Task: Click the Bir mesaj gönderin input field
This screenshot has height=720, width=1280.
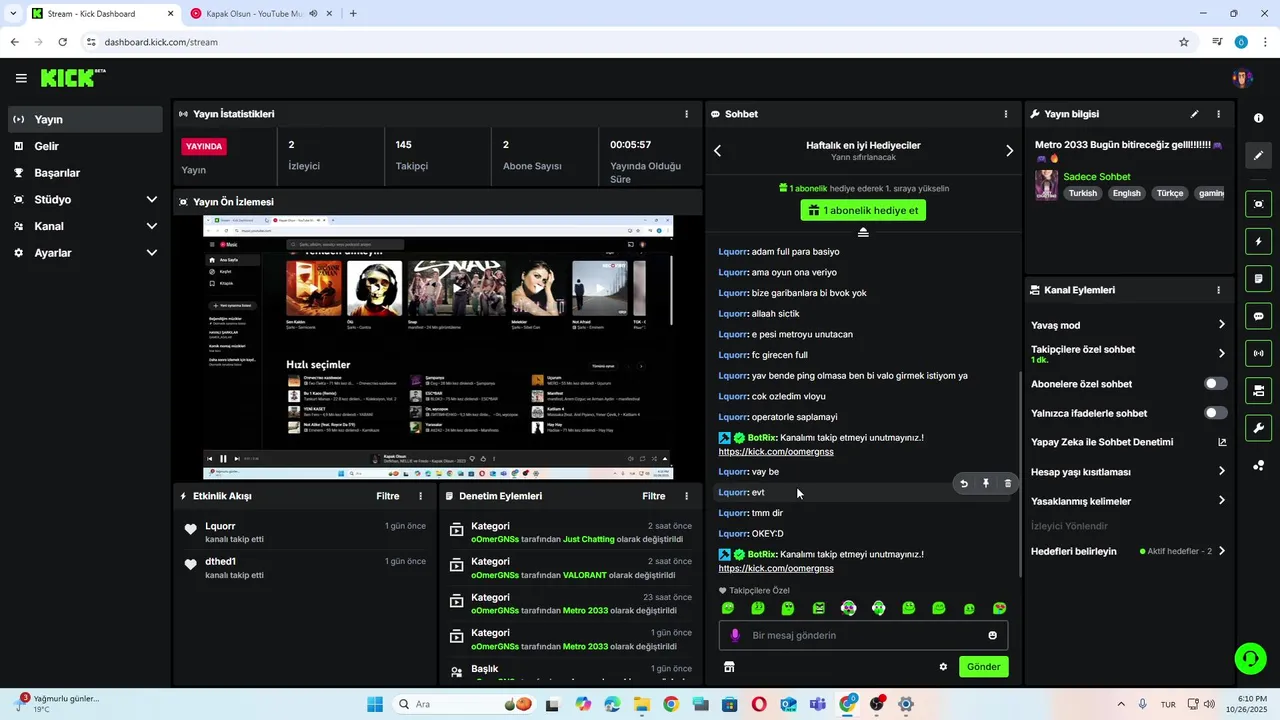Action: coord(863,635)
